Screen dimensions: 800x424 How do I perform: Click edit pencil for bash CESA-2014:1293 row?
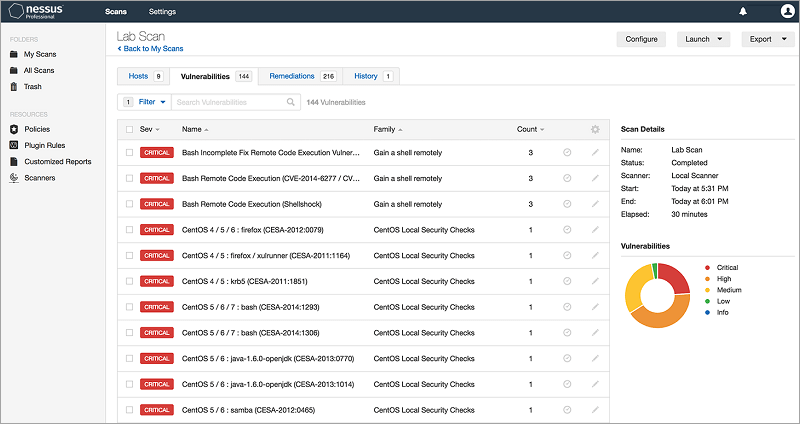coord(595,307)
